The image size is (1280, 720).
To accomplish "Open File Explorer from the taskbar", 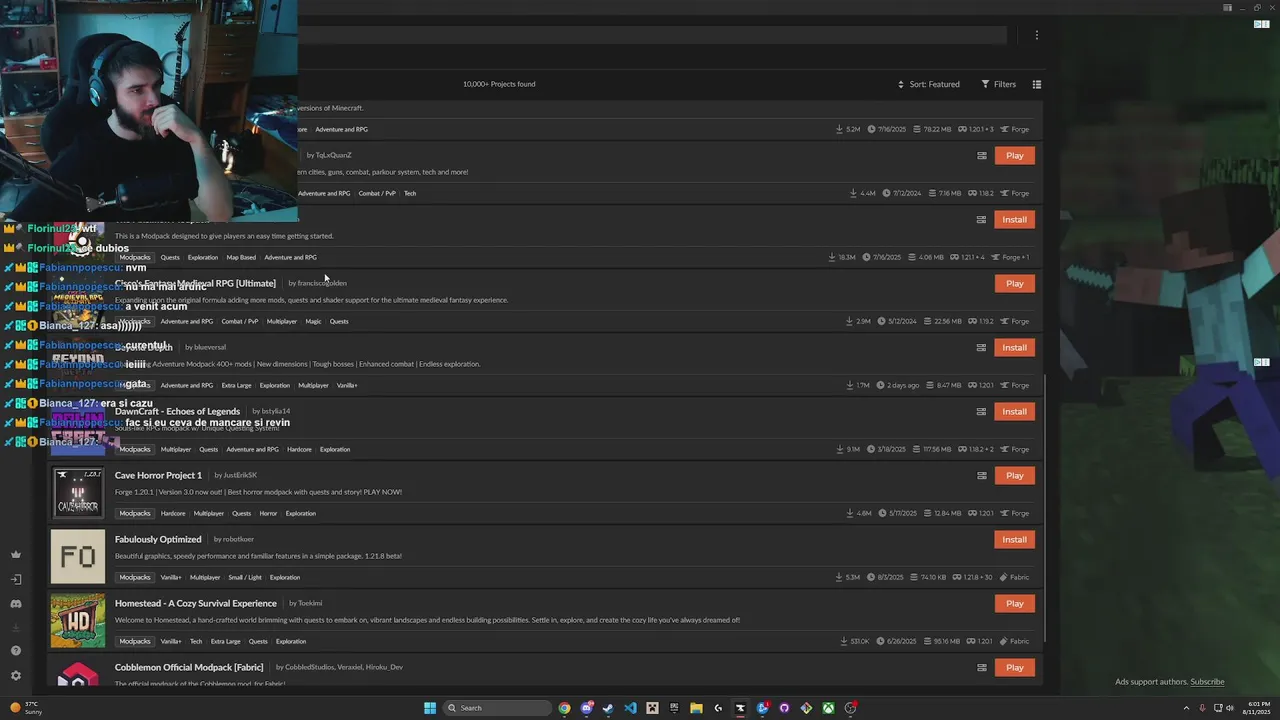I will 696,708.
